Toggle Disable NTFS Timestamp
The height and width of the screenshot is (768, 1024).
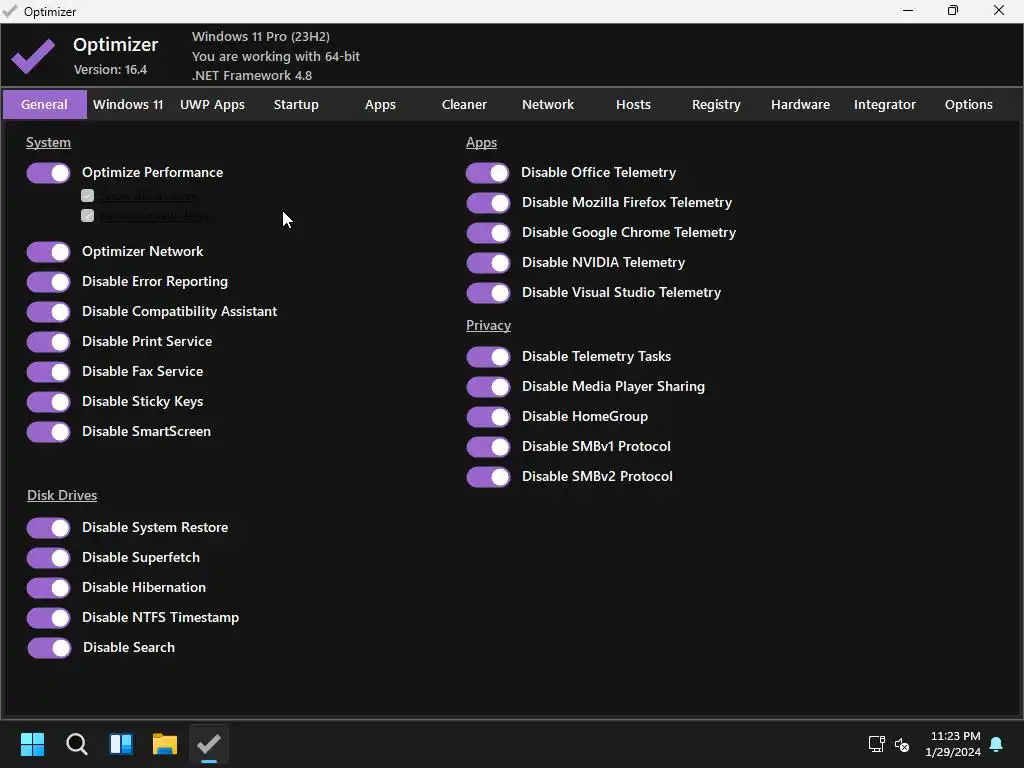48,618
